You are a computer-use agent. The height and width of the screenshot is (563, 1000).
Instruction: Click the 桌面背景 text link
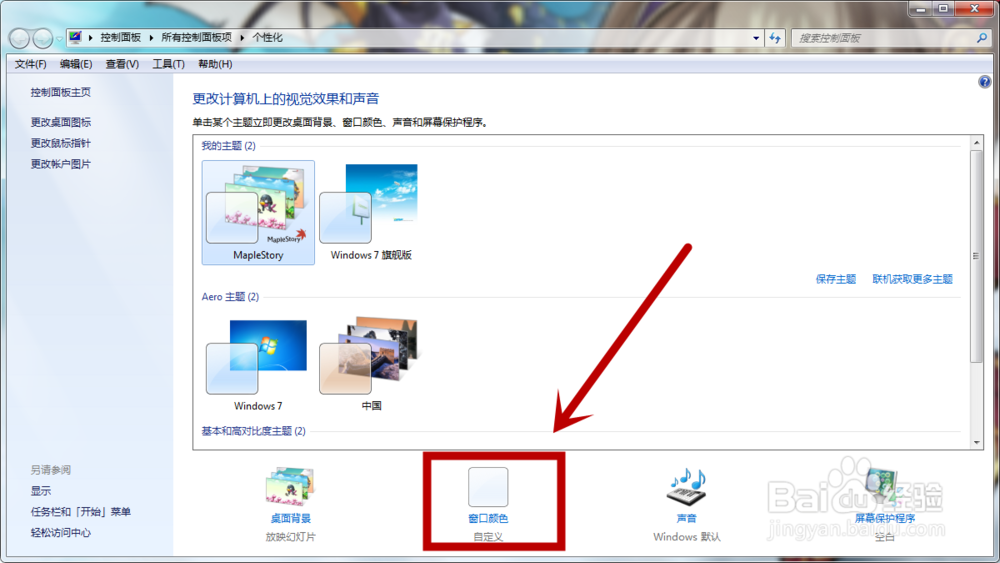290,518
